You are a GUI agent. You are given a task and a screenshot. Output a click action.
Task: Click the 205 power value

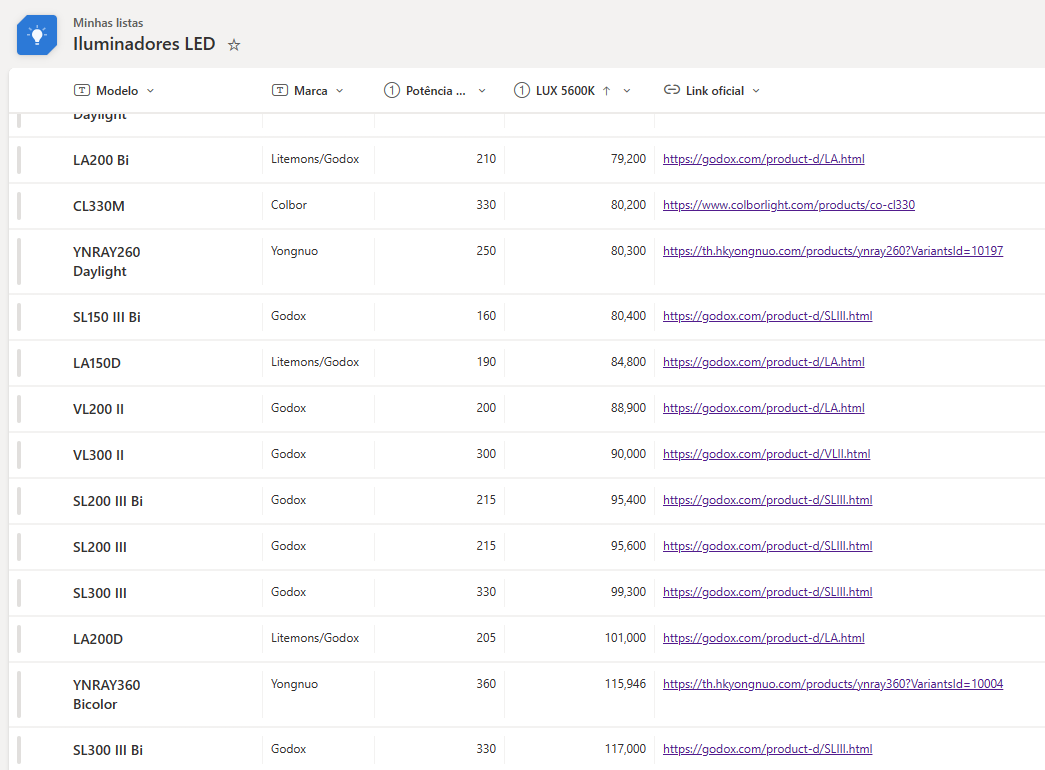486,637
